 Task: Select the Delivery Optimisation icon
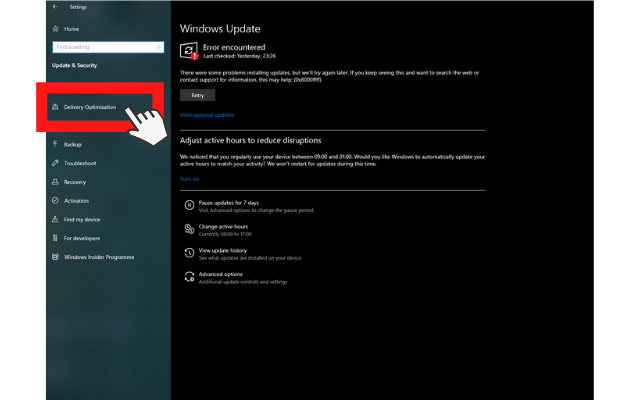point(55,107)
